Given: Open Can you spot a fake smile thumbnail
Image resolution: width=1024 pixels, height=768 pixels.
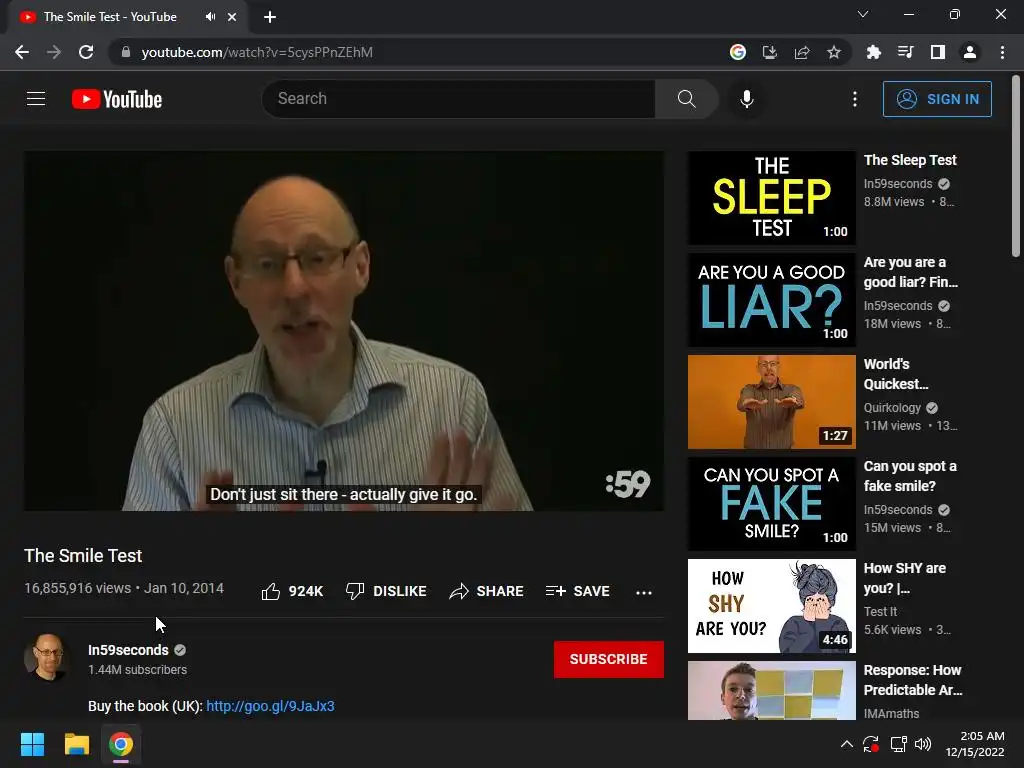Looking at the screenshot, I should pos(771,504).
